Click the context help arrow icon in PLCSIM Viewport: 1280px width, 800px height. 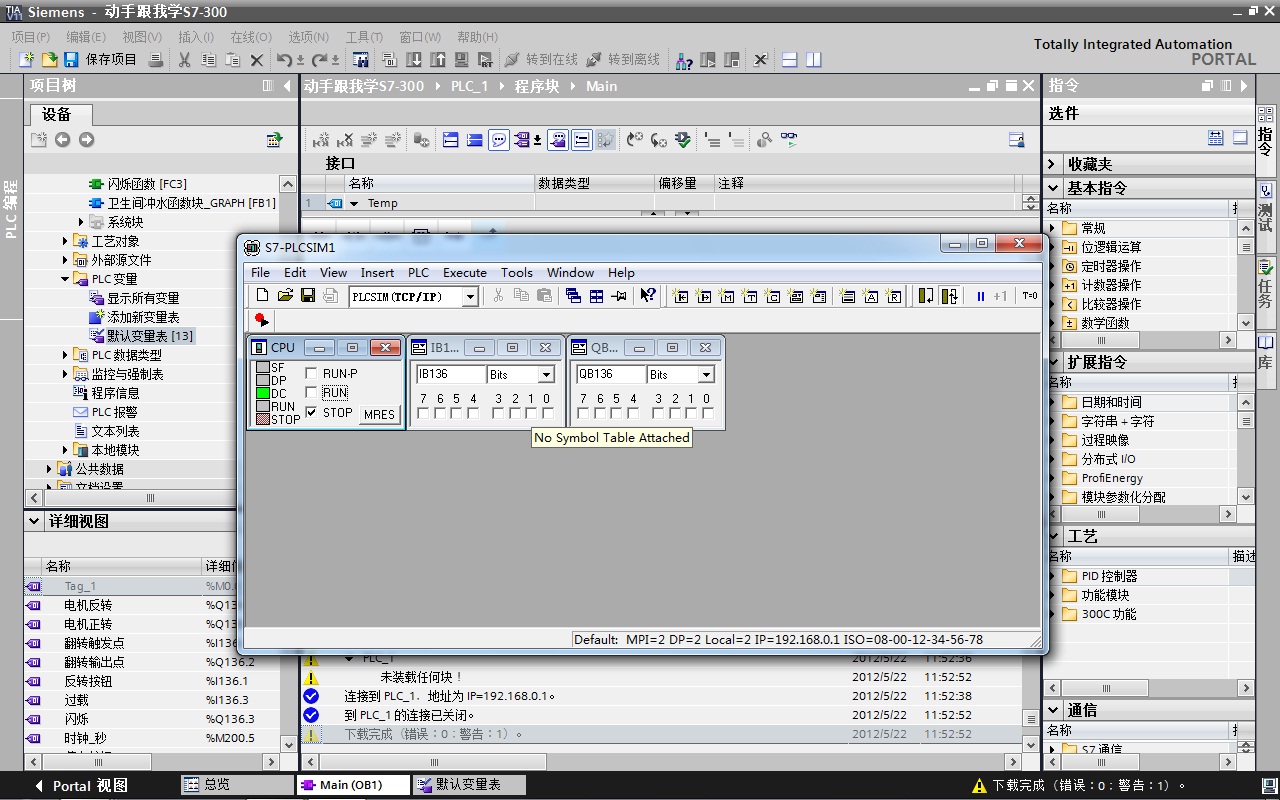(648, 296)
